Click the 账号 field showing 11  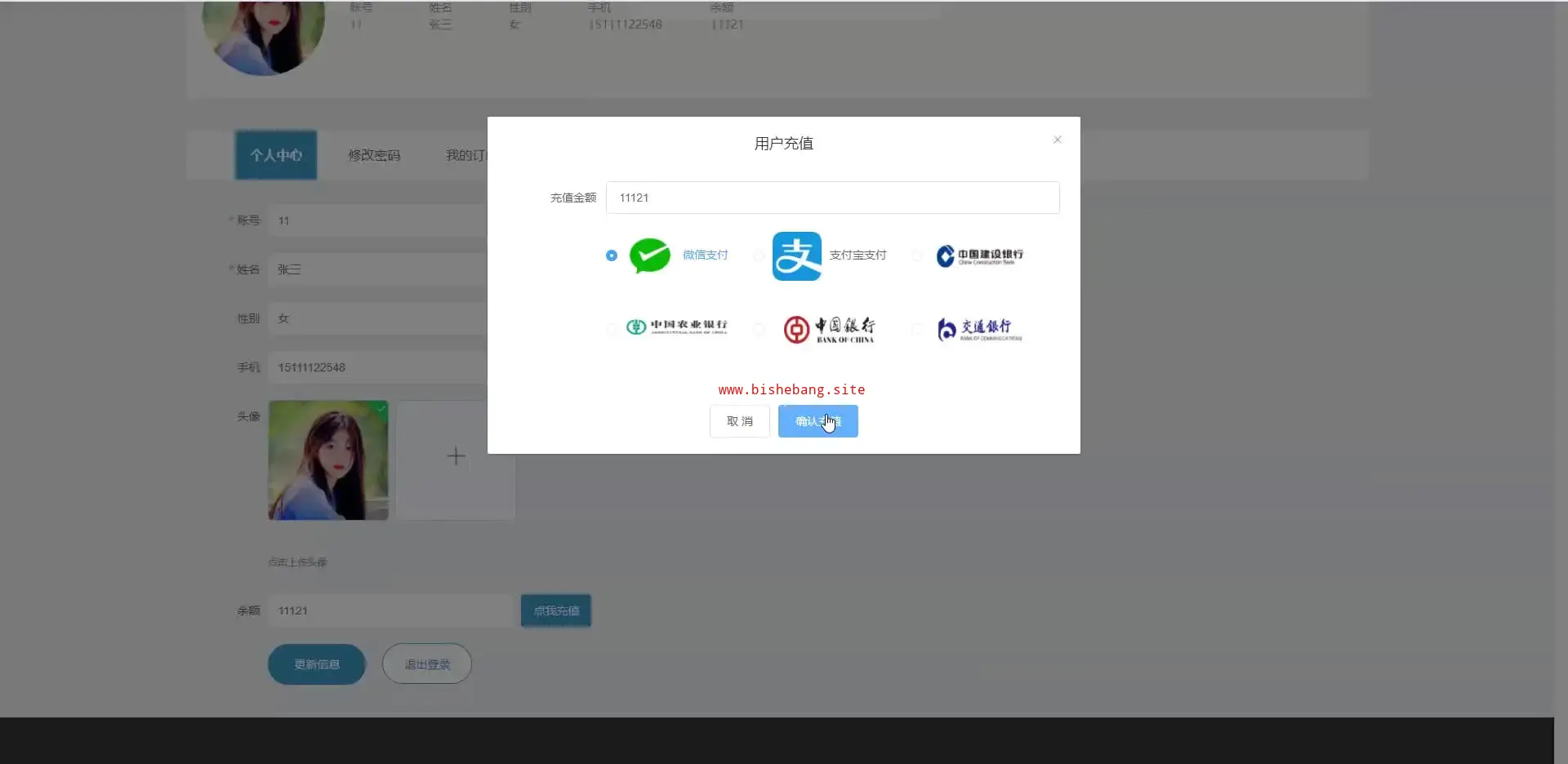(x=378, y=220)
